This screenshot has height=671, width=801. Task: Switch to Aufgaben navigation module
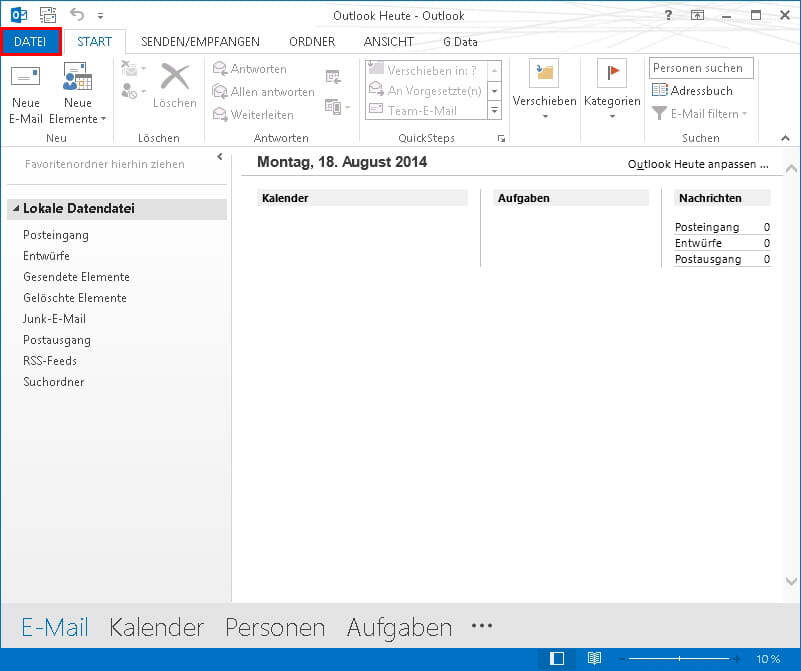pos(399,627)
